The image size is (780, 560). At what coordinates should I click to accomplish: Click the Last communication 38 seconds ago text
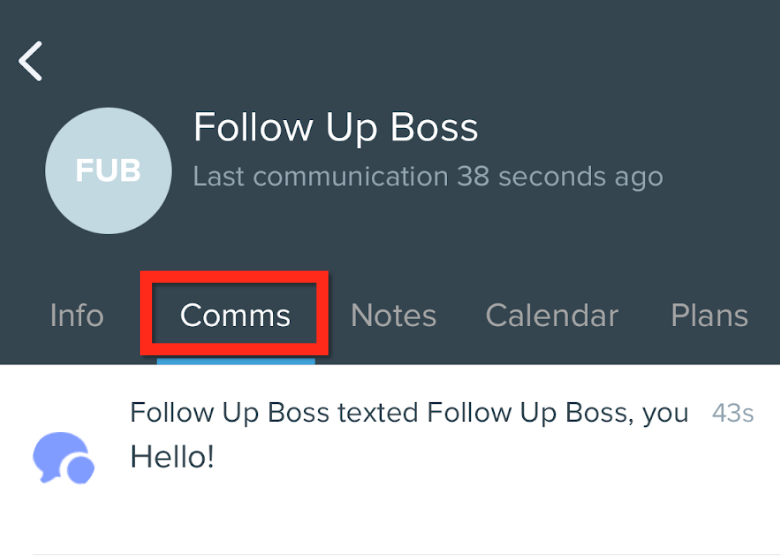coord(428,177)
